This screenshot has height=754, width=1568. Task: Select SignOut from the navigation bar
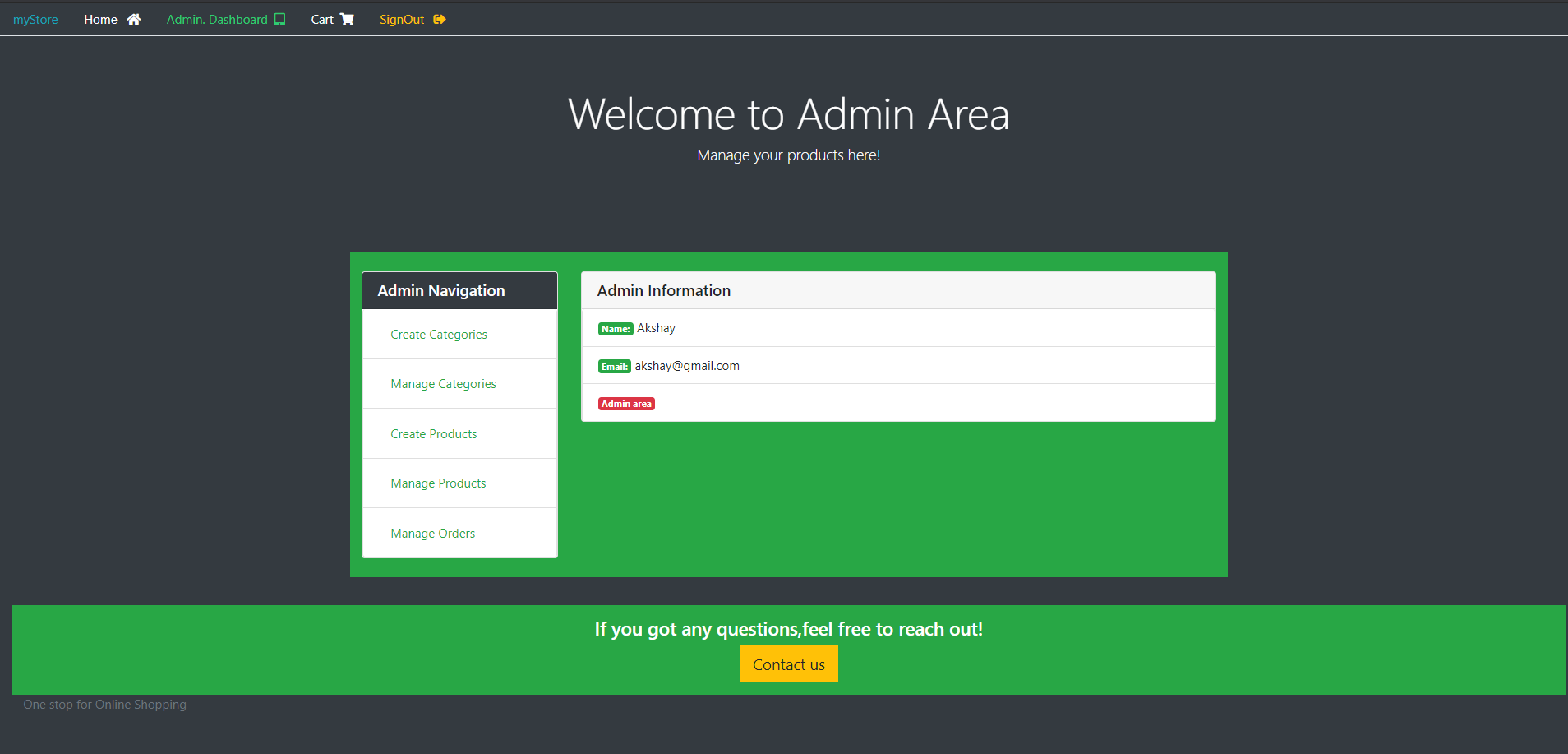pyautogui.click(x=402, y=18)
